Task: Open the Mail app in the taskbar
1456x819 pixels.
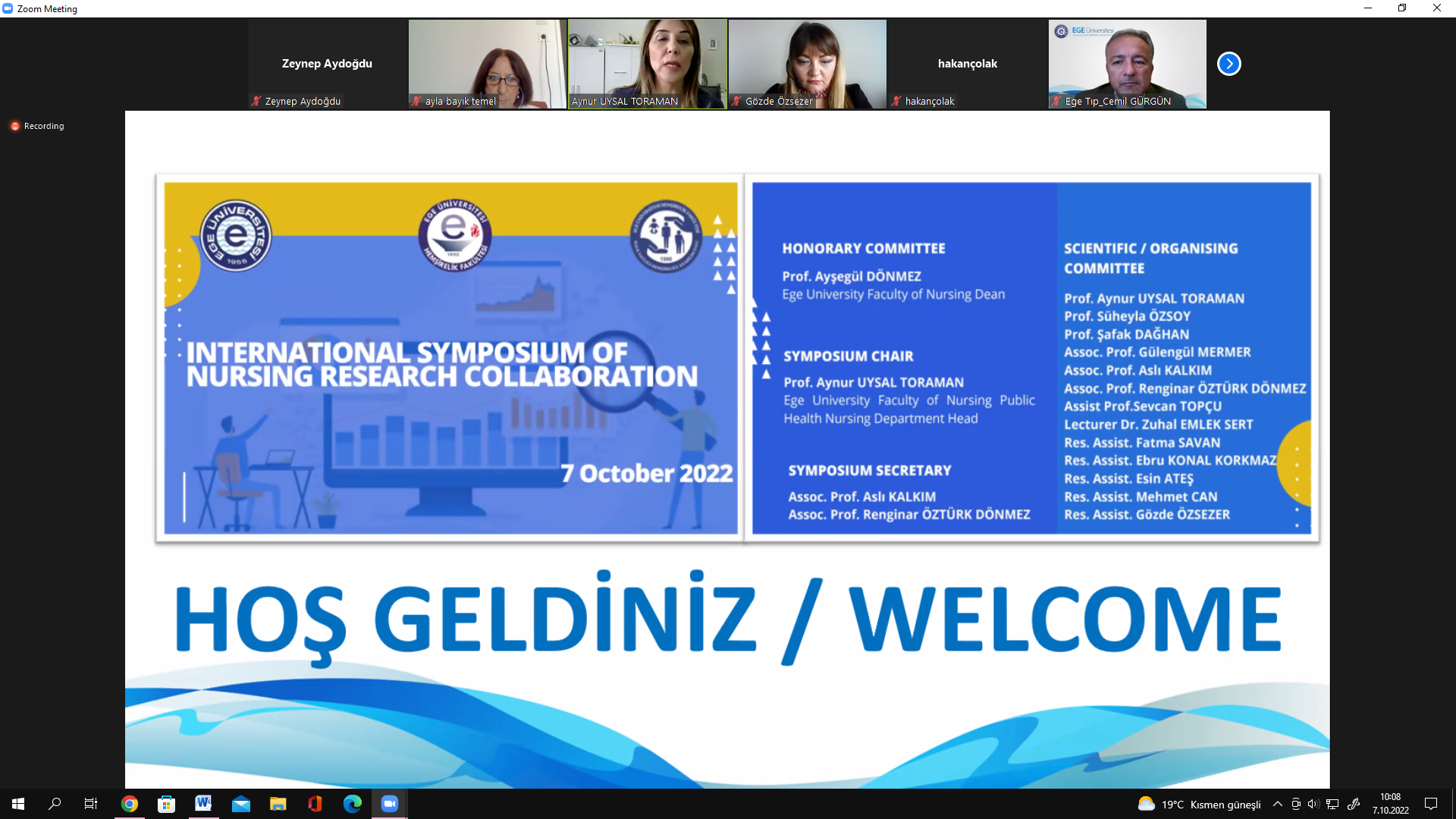Action: (x=240, y=804)
